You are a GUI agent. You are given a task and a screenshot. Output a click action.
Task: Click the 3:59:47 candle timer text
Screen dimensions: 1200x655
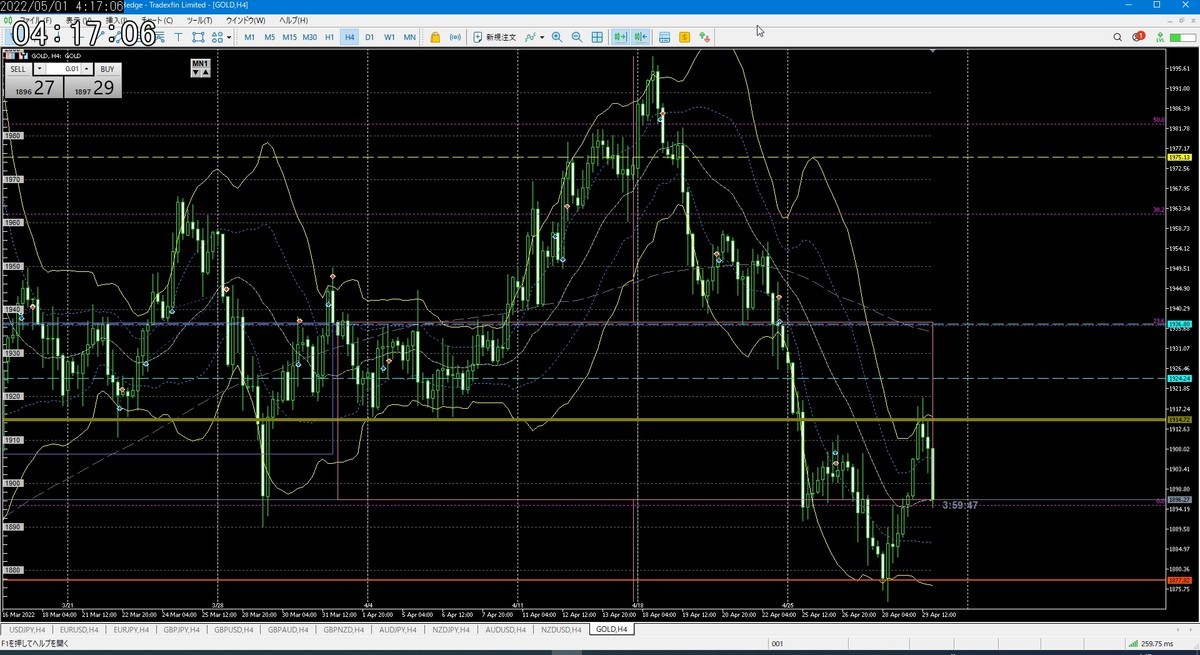tap(960, 505)
